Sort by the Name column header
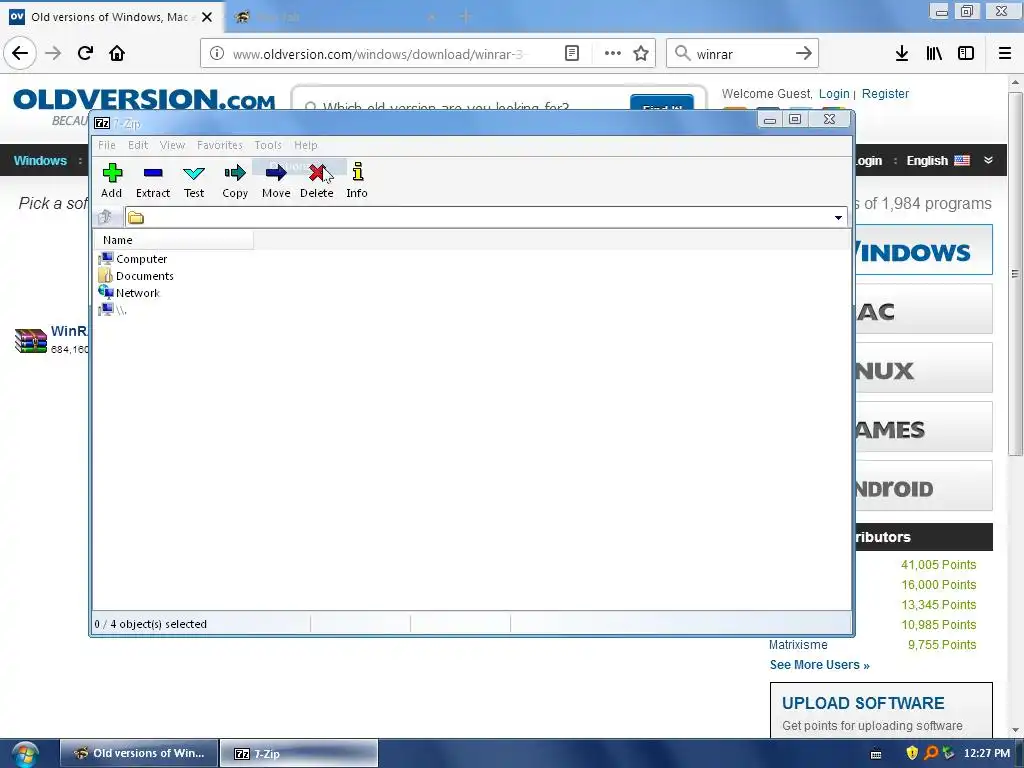This screenshot has width=1024, height=768. [174, 240]
